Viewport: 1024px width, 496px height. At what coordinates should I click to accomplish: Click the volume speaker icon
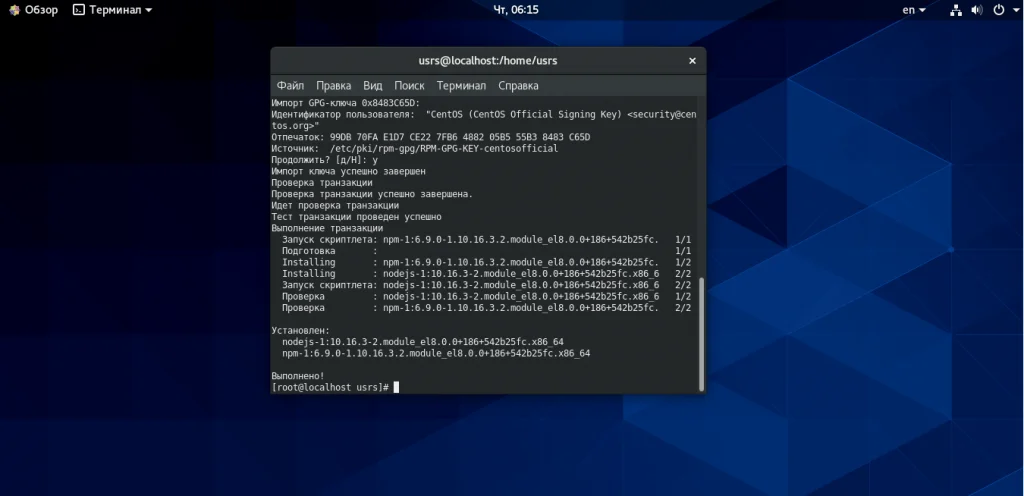coord(976,10)
